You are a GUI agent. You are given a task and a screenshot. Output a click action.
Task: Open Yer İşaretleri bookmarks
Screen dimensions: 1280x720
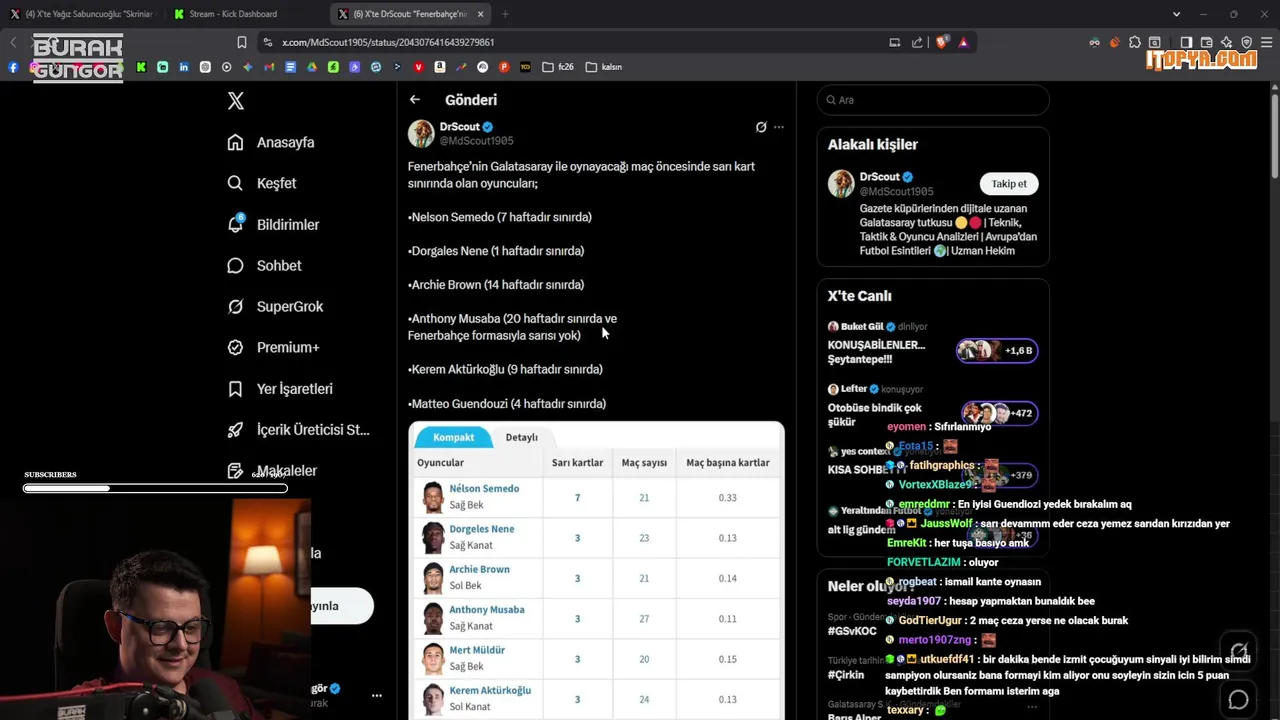(x=280, y=388)
